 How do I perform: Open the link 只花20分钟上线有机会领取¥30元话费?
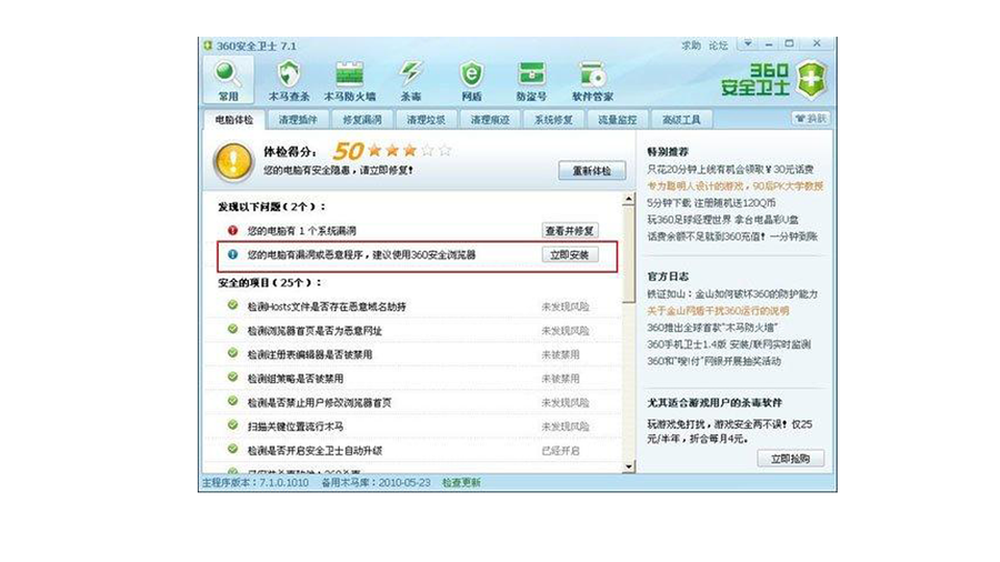(x=730, y=169)
